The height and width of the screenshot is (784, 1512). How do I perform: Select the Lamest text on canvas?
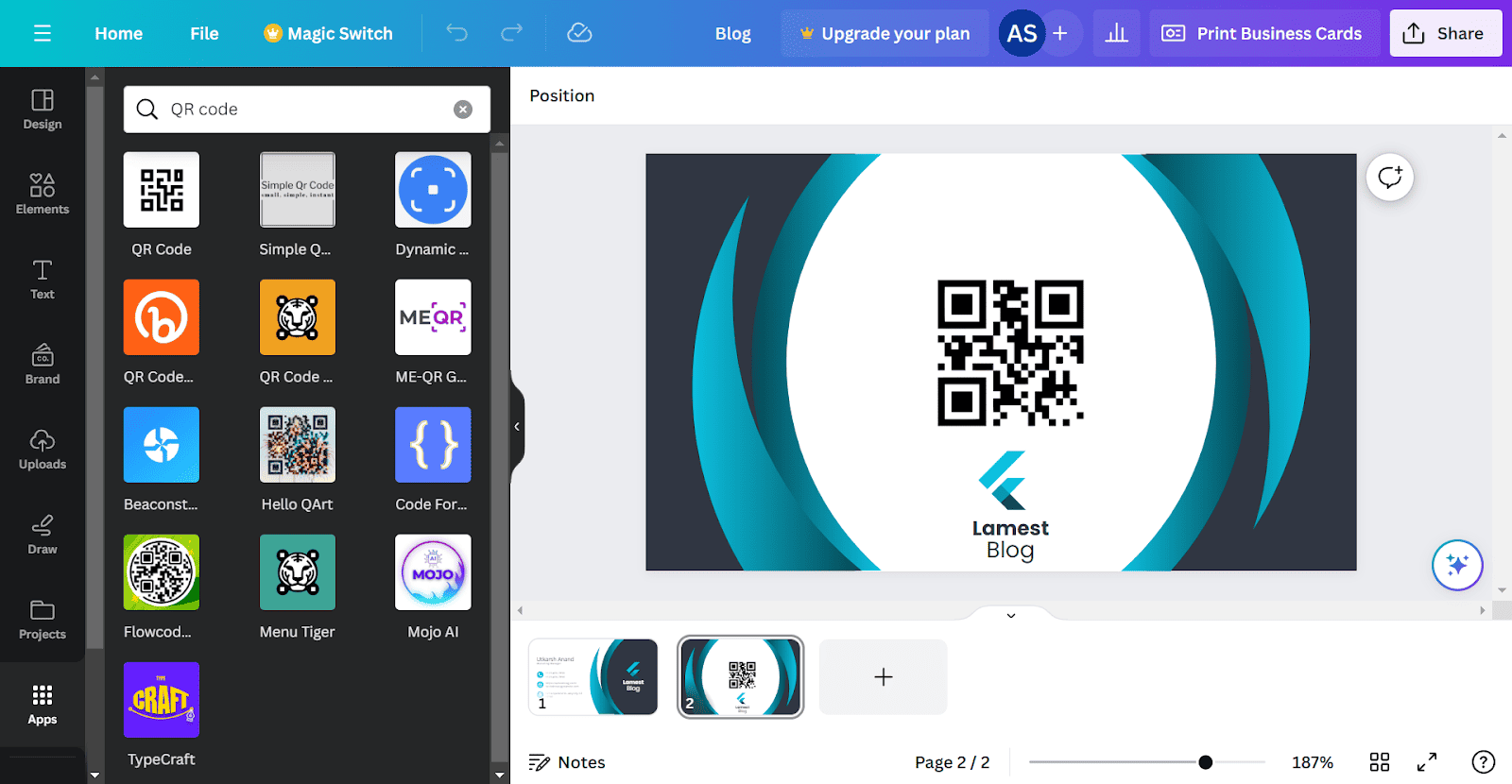[1010, 528]
